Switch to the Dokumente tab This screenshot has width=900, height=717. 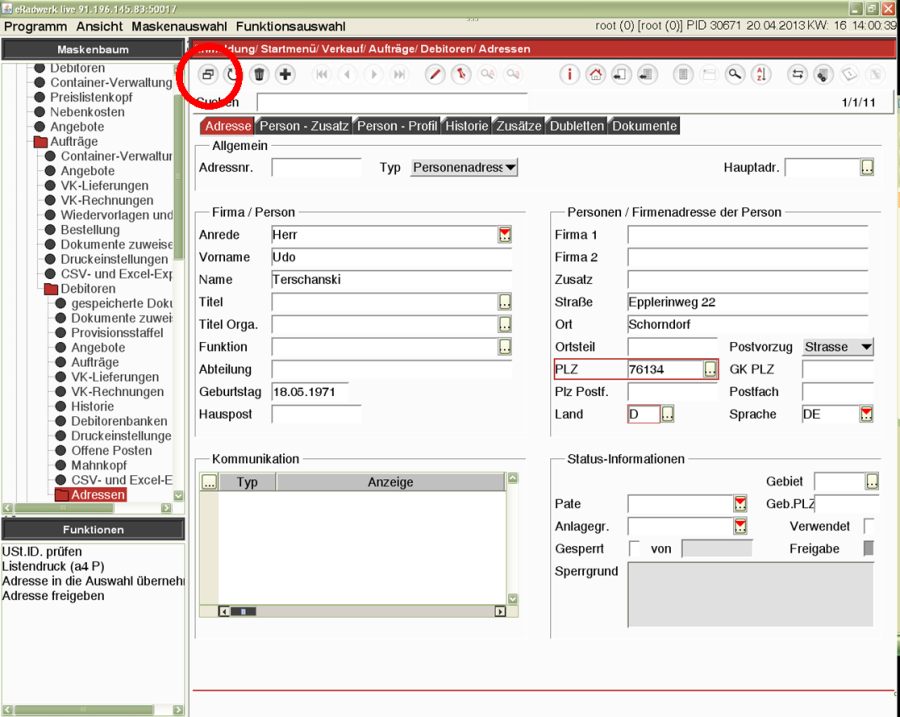click(645, 126)
